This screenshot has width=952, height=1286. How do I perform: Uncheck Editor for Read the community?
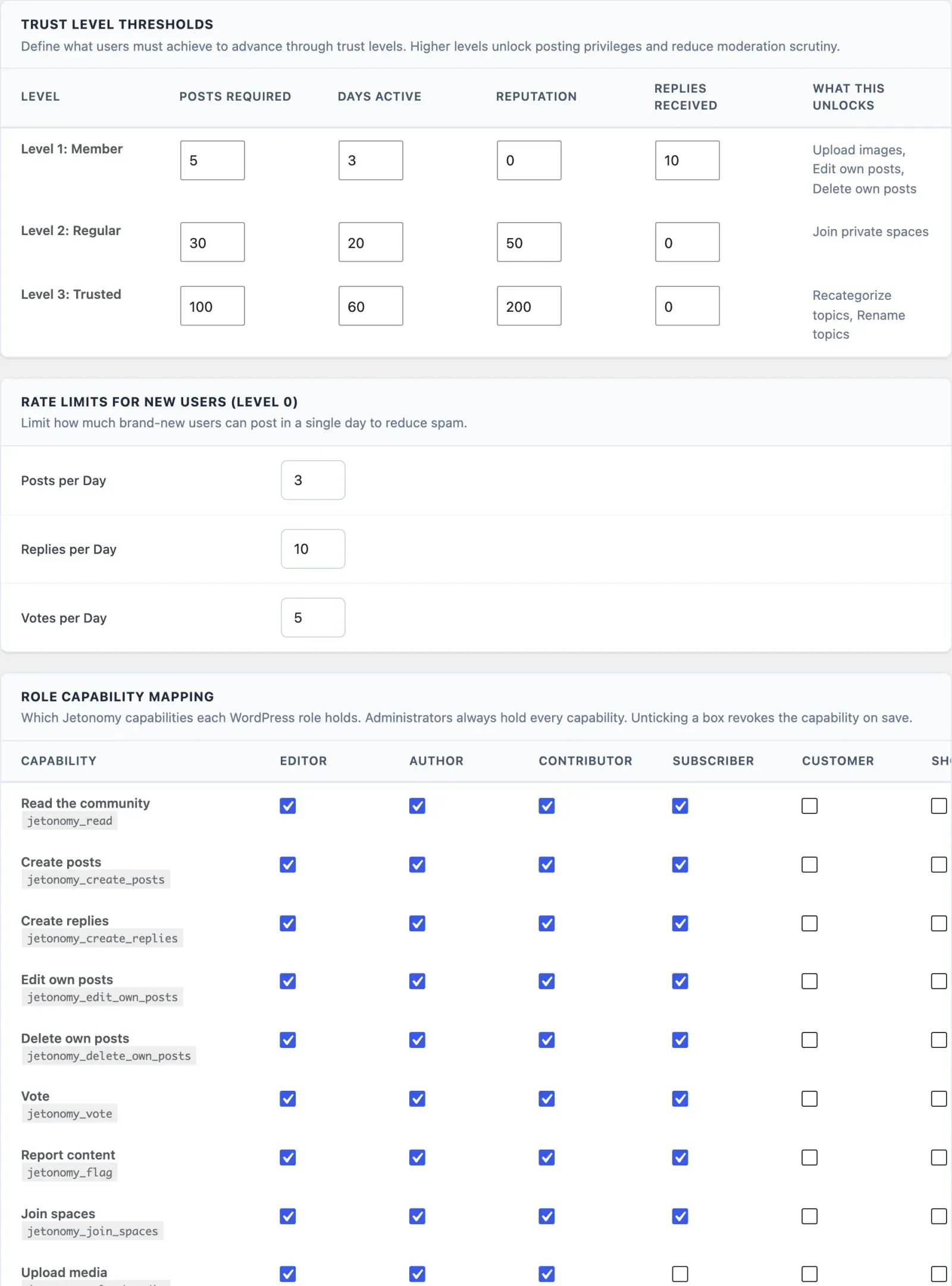[288, 806]
